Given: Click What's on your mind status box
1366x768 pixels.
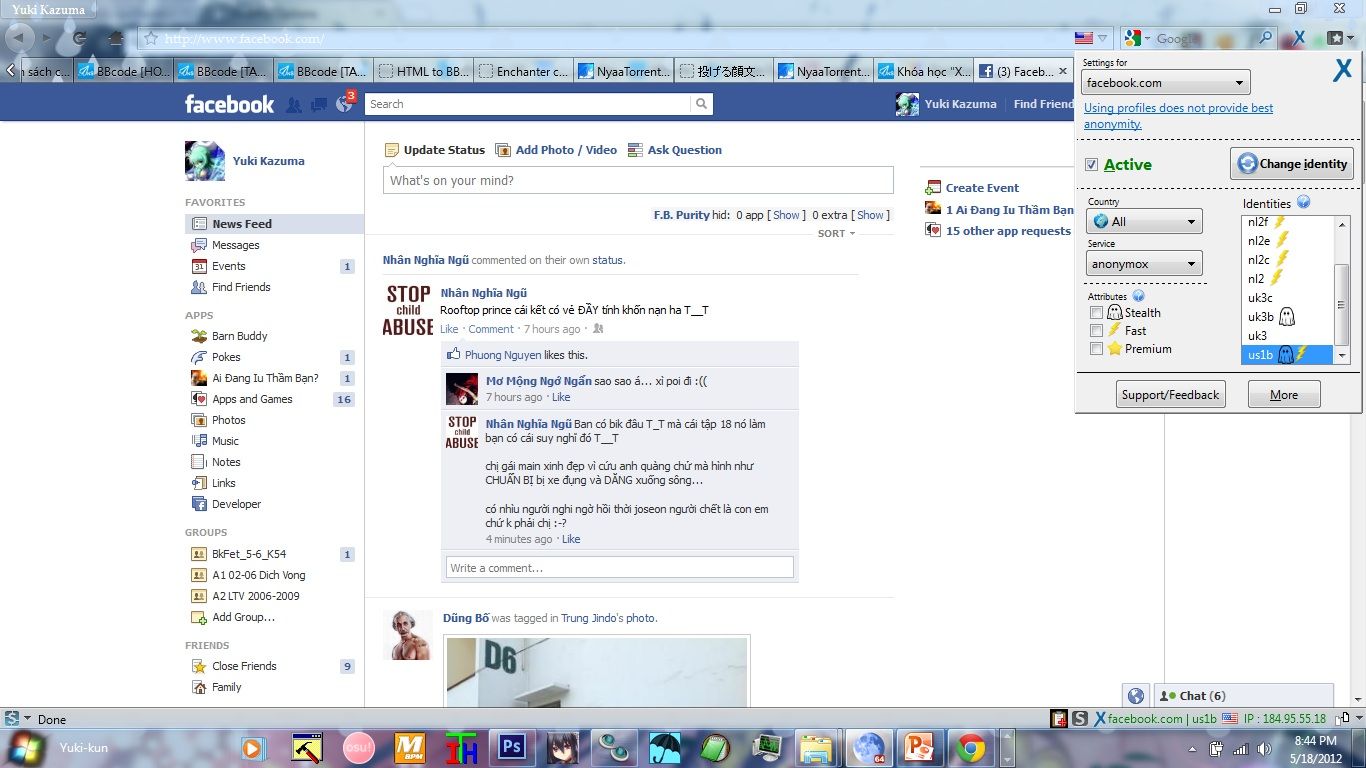Looking at the screenshot, I should pos(638,181).
